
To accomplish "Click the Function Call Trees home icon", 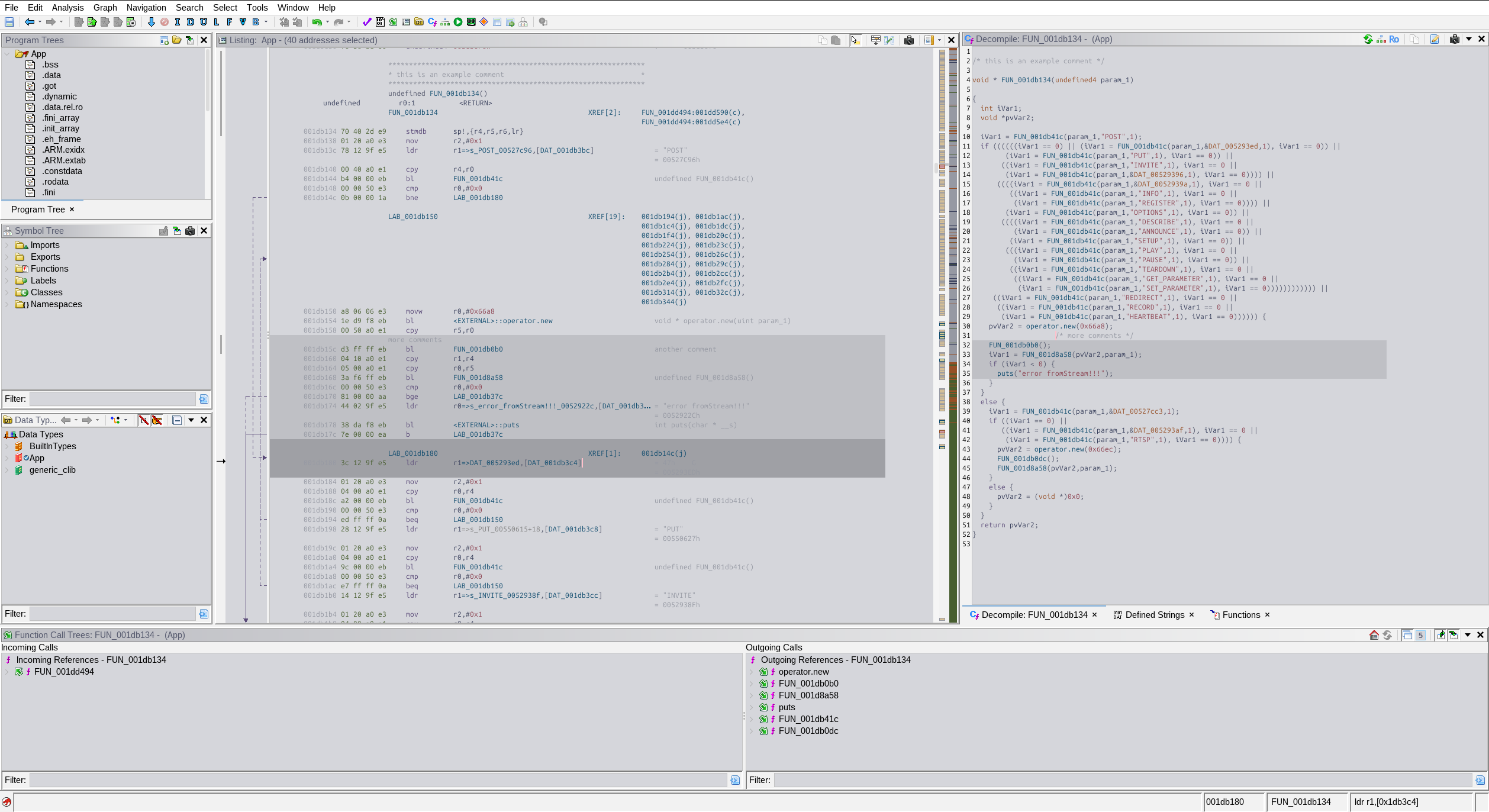I will (1374, 635).
